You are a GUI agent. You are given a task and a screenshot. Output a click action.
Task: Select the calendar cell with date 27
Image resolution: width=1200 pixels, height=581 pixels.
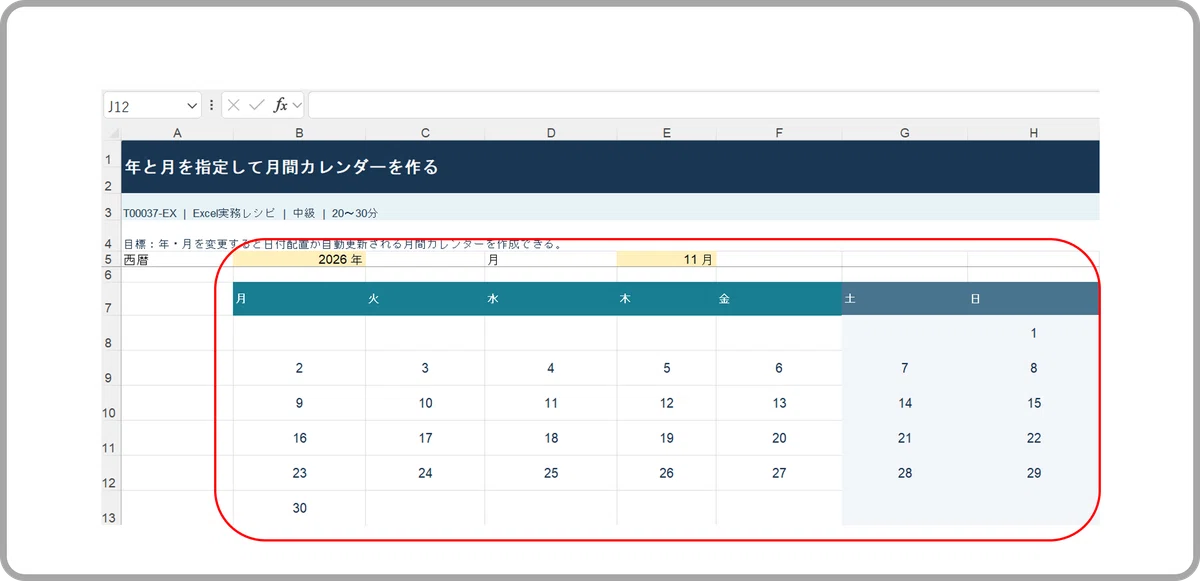coord(779,473)
